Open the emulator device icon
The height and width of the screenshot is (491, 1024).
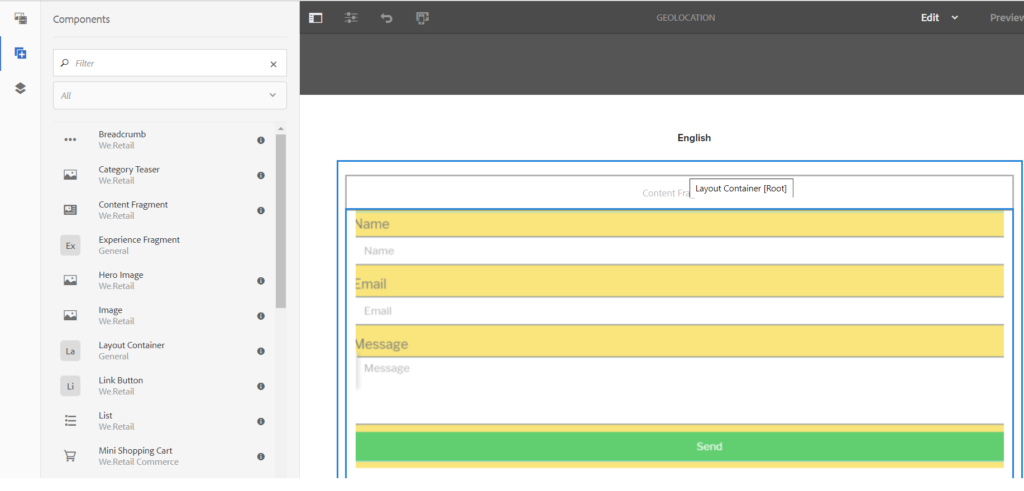pyautogui.click(x=422, y=18)
